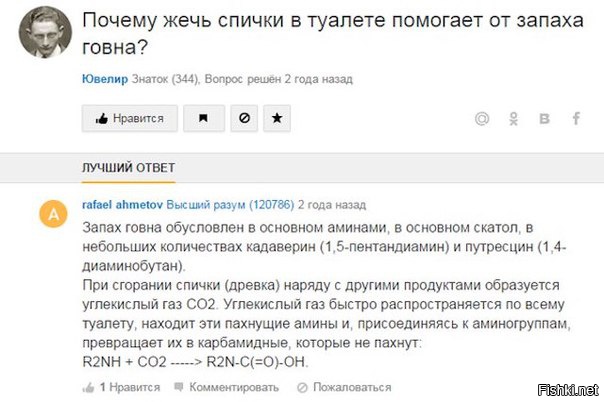Click the orange A avatar of the answerer
The width and height of the screenshot is (604, 402).
pyautogui.click(x=53, y=214)
